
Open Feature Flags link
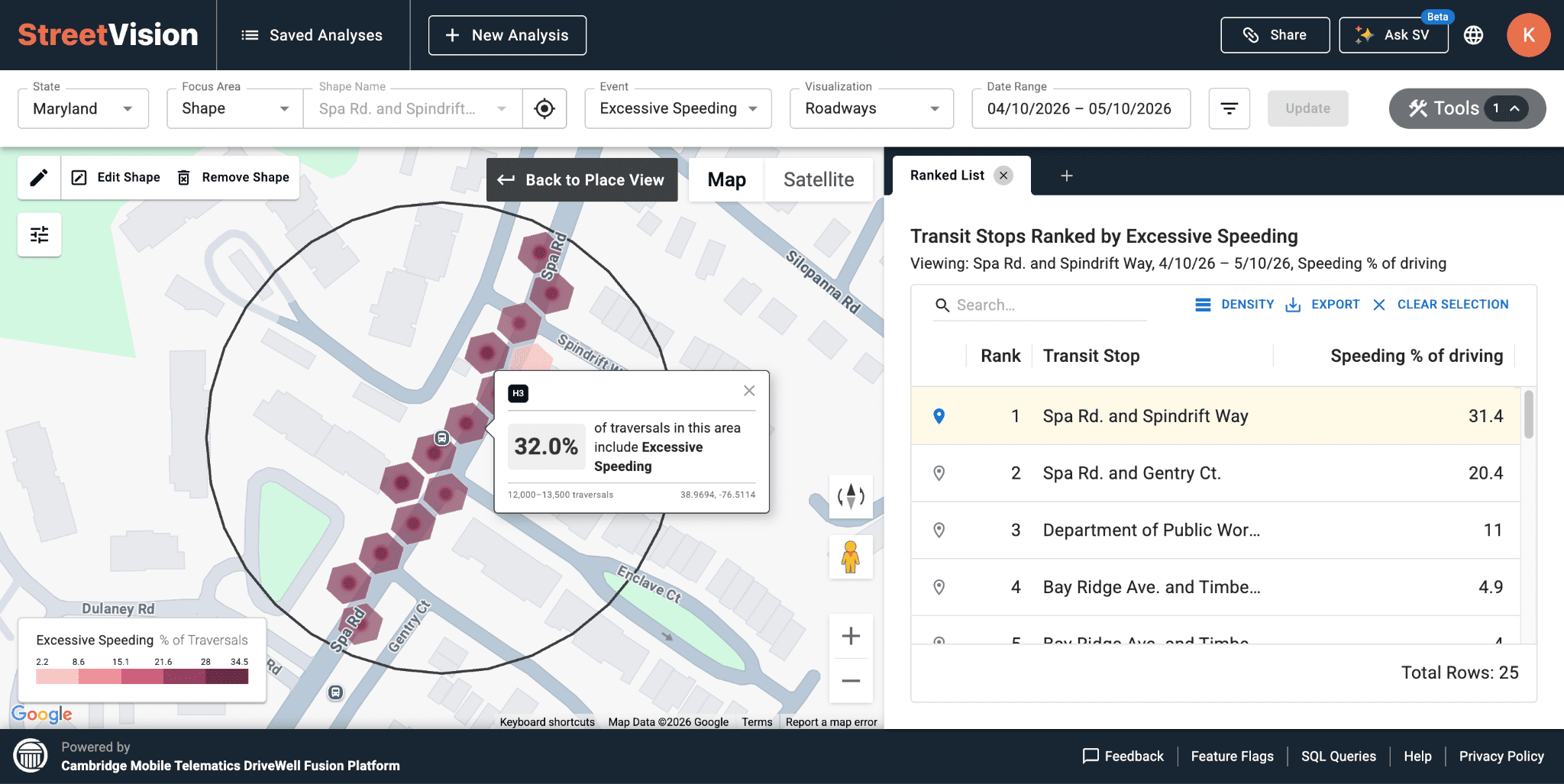point(1232,757)
